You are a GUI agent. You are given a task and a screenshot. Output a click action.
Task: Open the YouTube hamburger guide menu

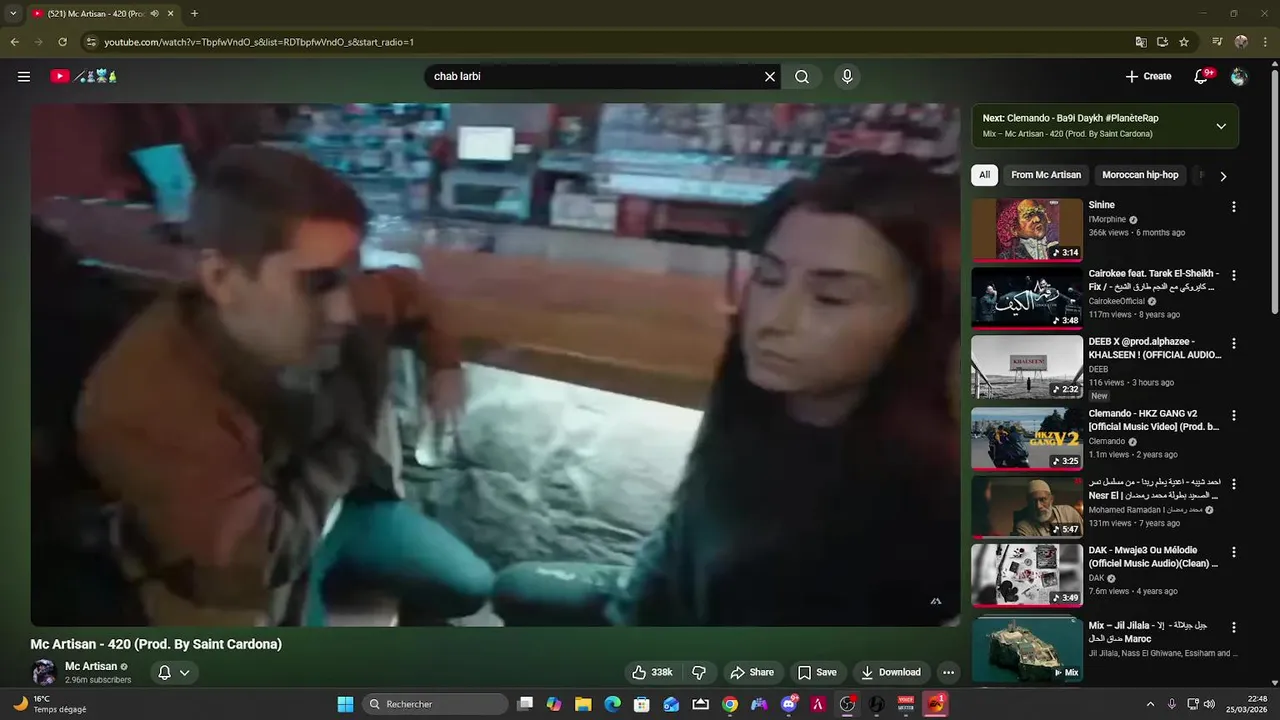click(24, 76)
